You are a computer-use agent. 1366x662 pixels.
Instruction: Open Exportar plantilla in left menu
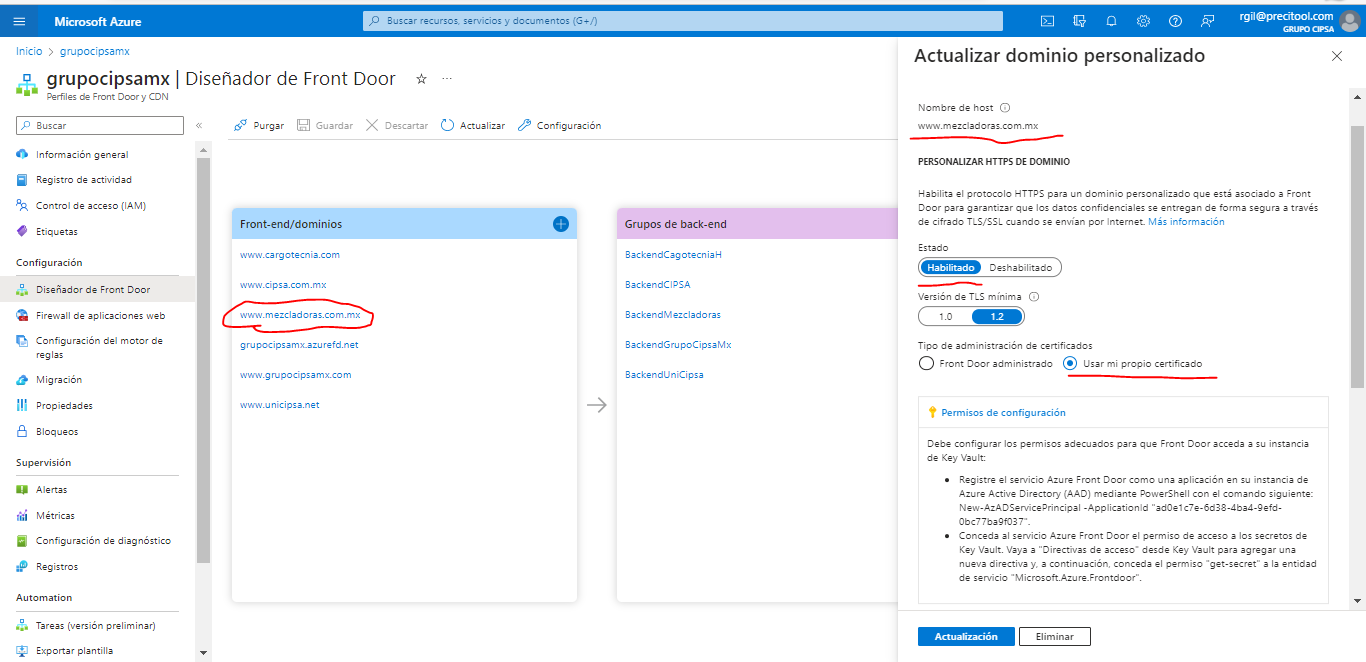click(x=74, y=651)
